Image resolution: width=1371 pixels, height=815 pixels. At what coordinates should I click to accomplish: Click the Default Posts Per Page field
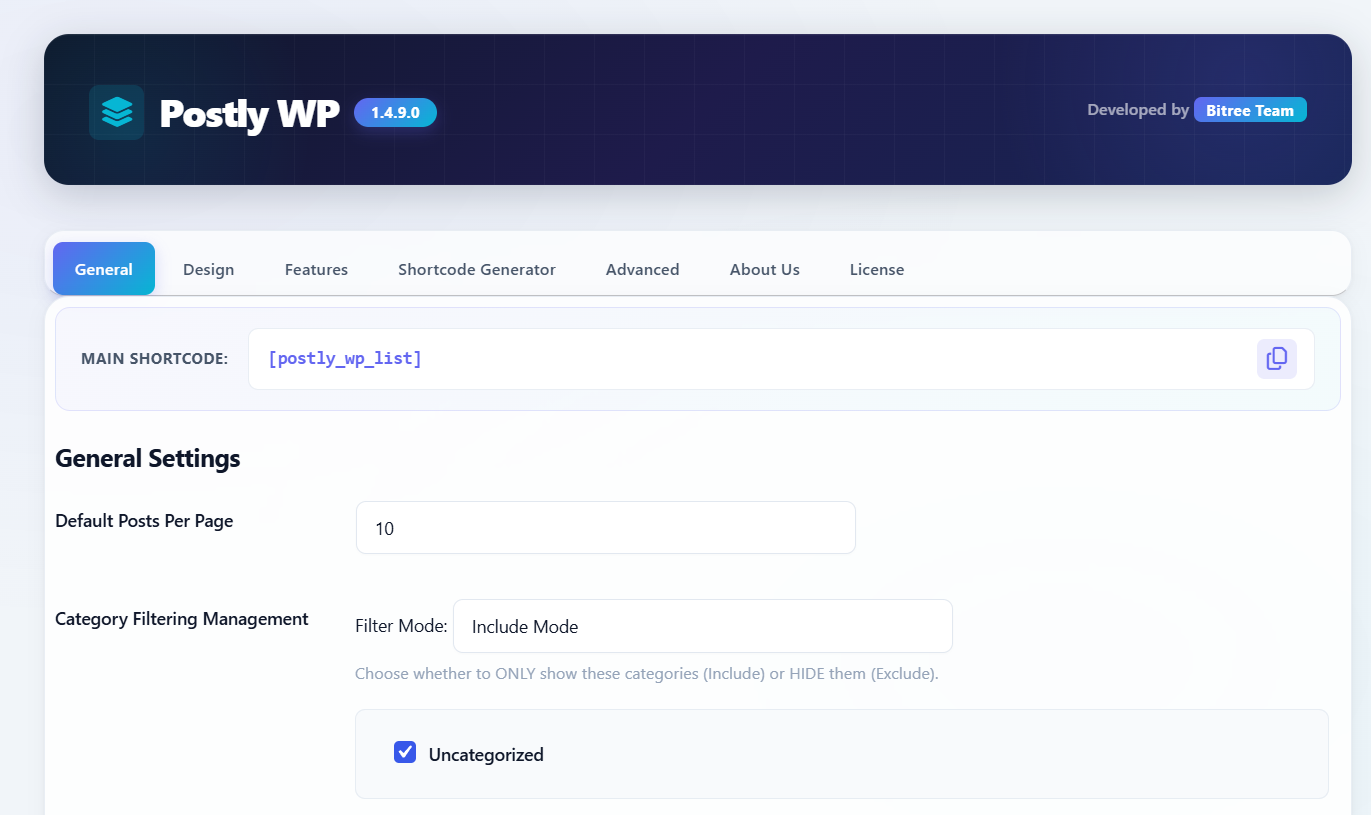606,527
